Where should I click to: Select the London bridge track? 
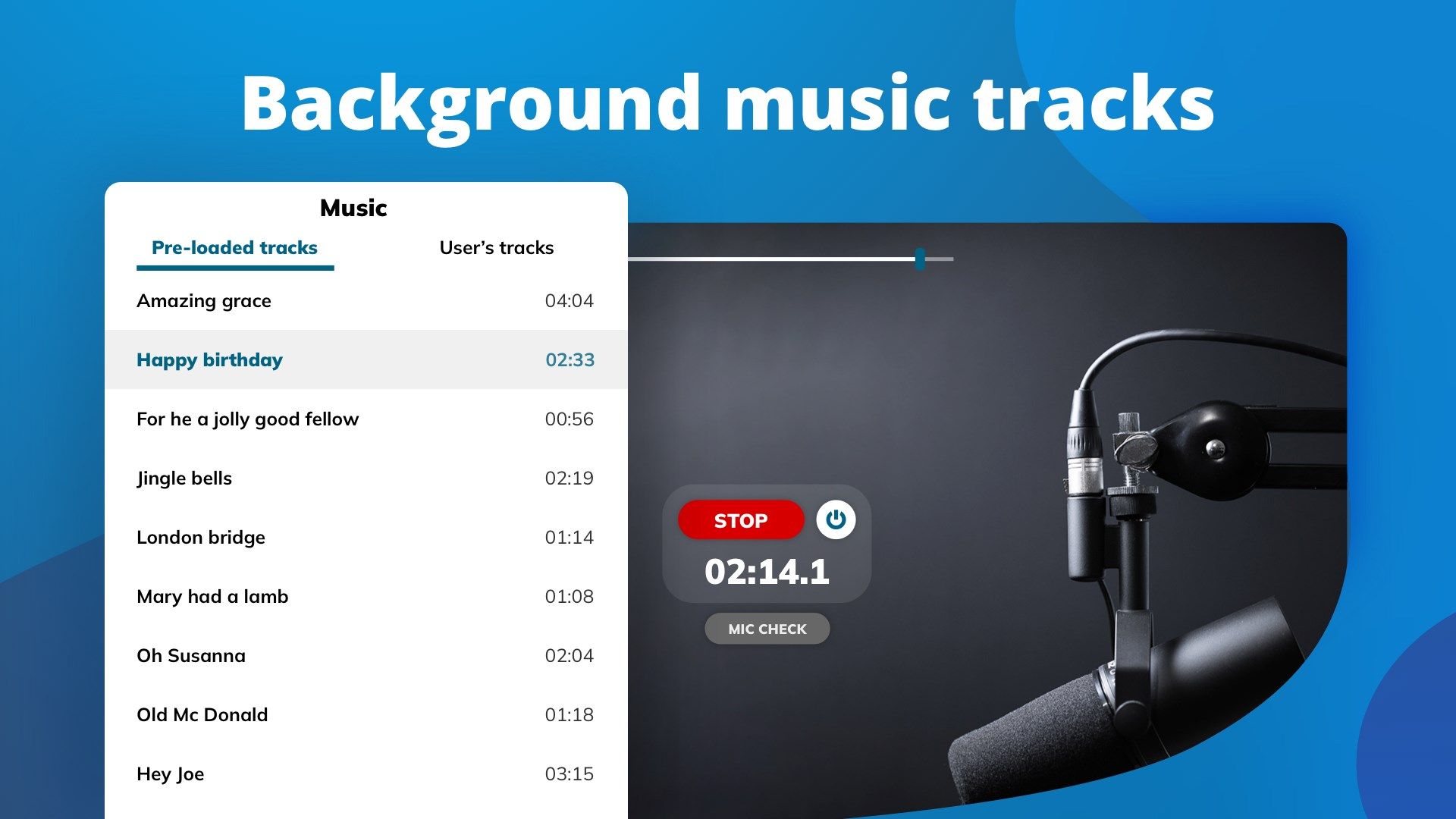click(x=366, y=537)
